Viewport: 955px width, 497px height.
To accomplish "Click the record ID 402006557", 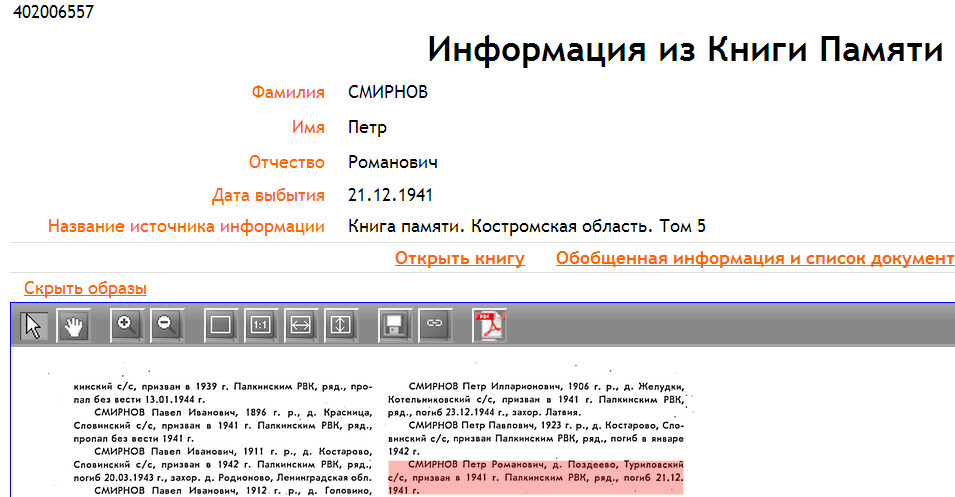I will point(48,12).
